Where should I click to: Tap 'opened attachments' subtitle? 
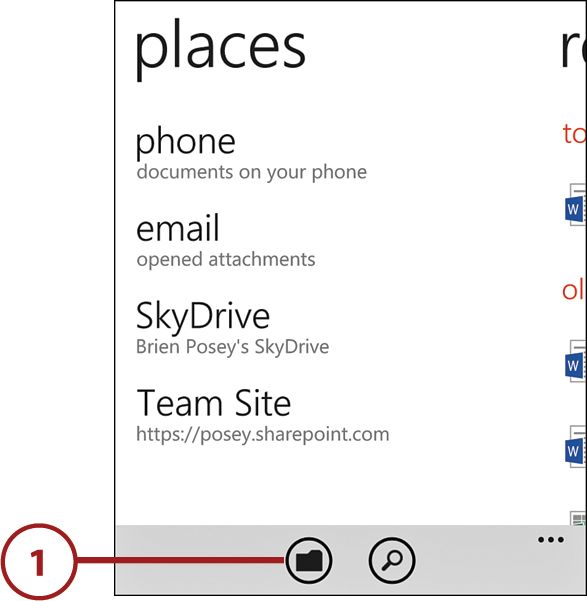pos(226,259)
